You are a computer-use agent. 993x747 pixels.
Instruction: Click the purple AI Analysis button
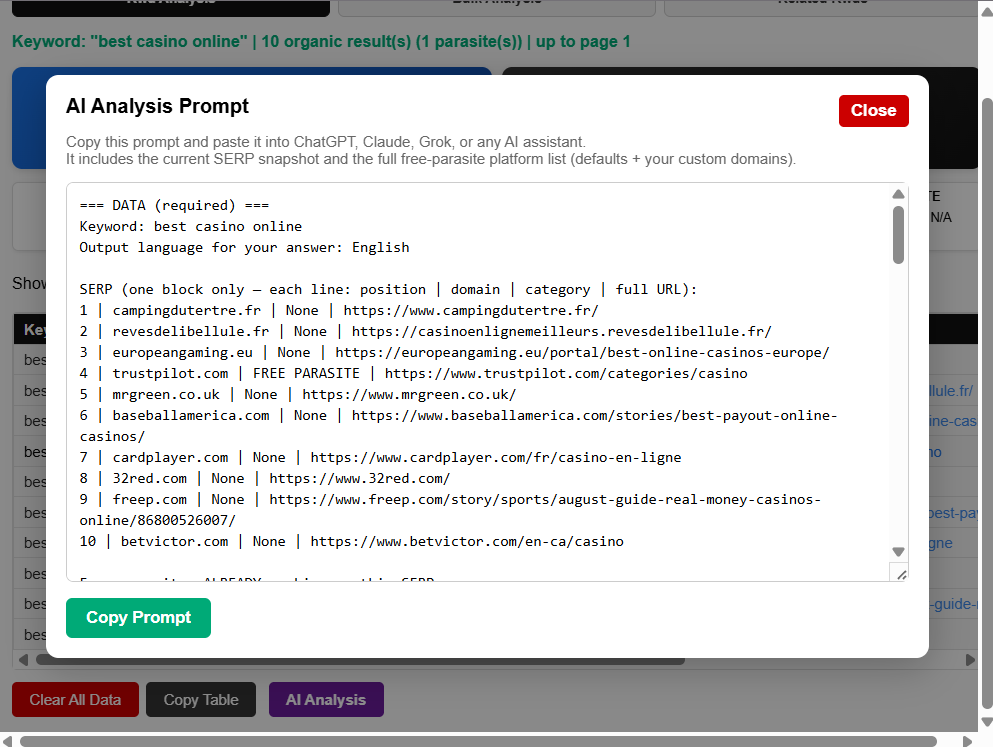326,700
